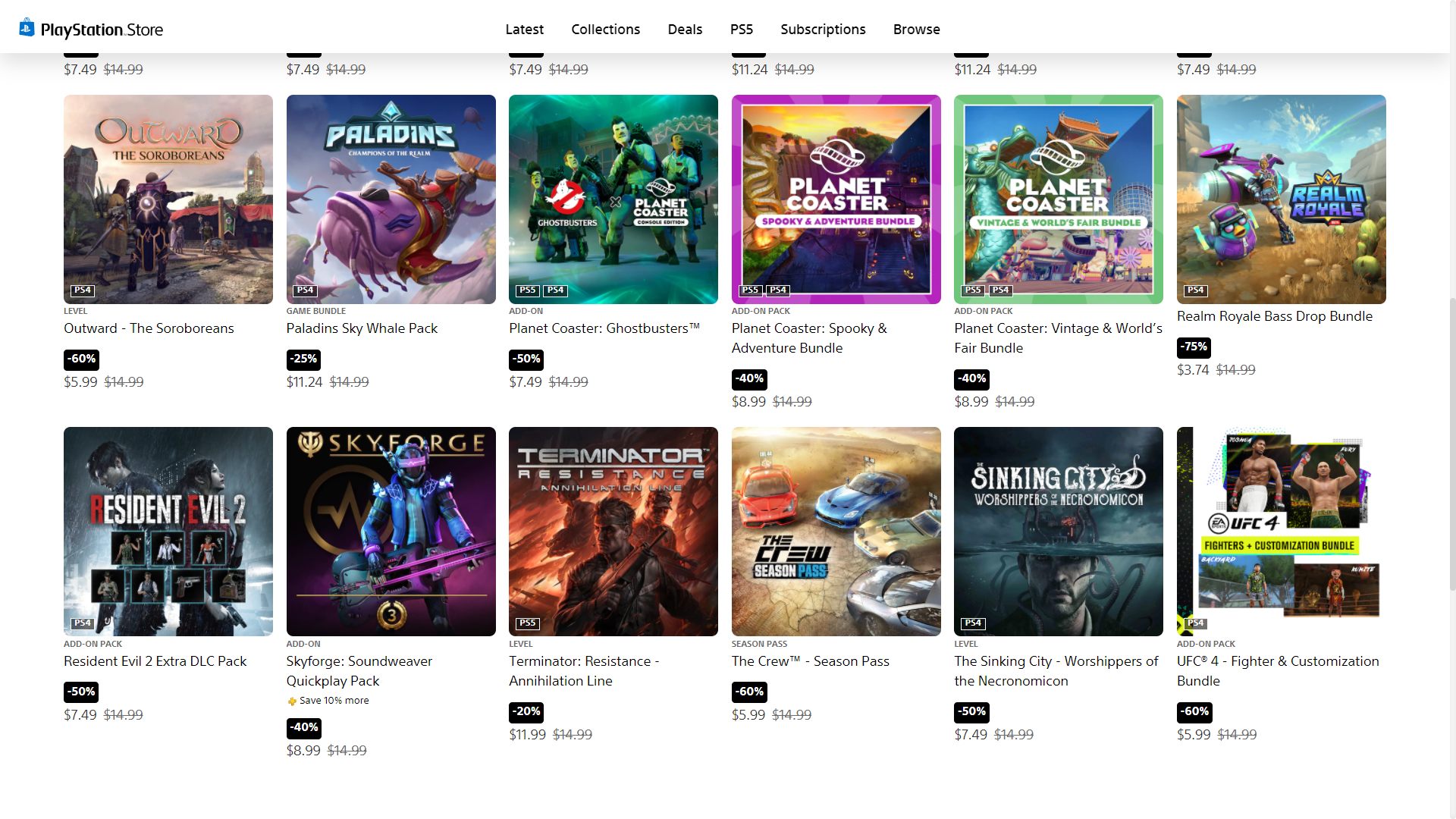Open the Latest menu item
The width and height of the screenshot is (1456, 819).
pos(524,30)
